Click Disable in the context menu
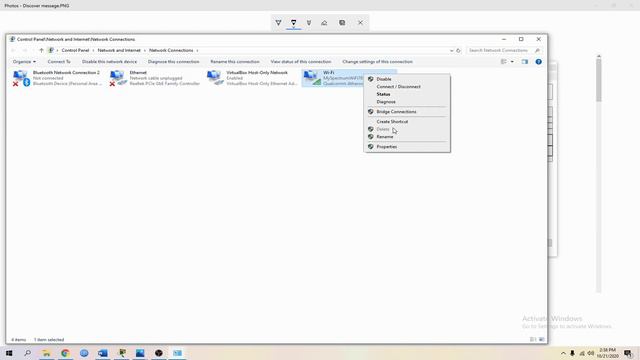This screenshot has width=640, height=360. pyautogui.click(x=384, y=79)
